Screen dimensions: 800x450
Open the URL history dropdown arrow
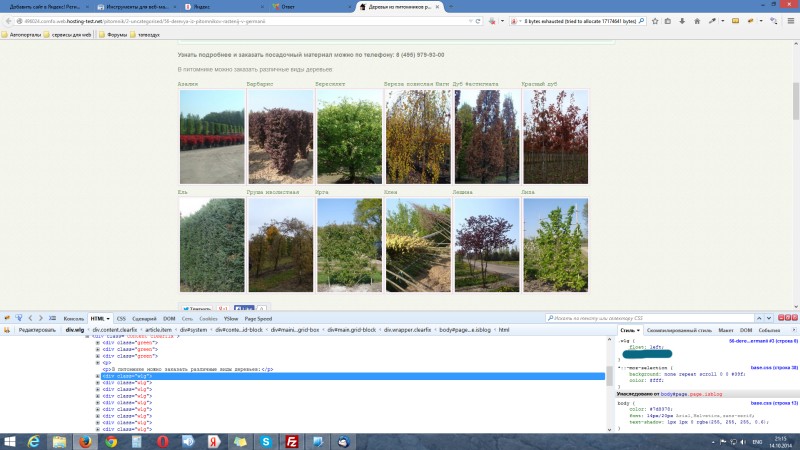[x=470, y=21]
